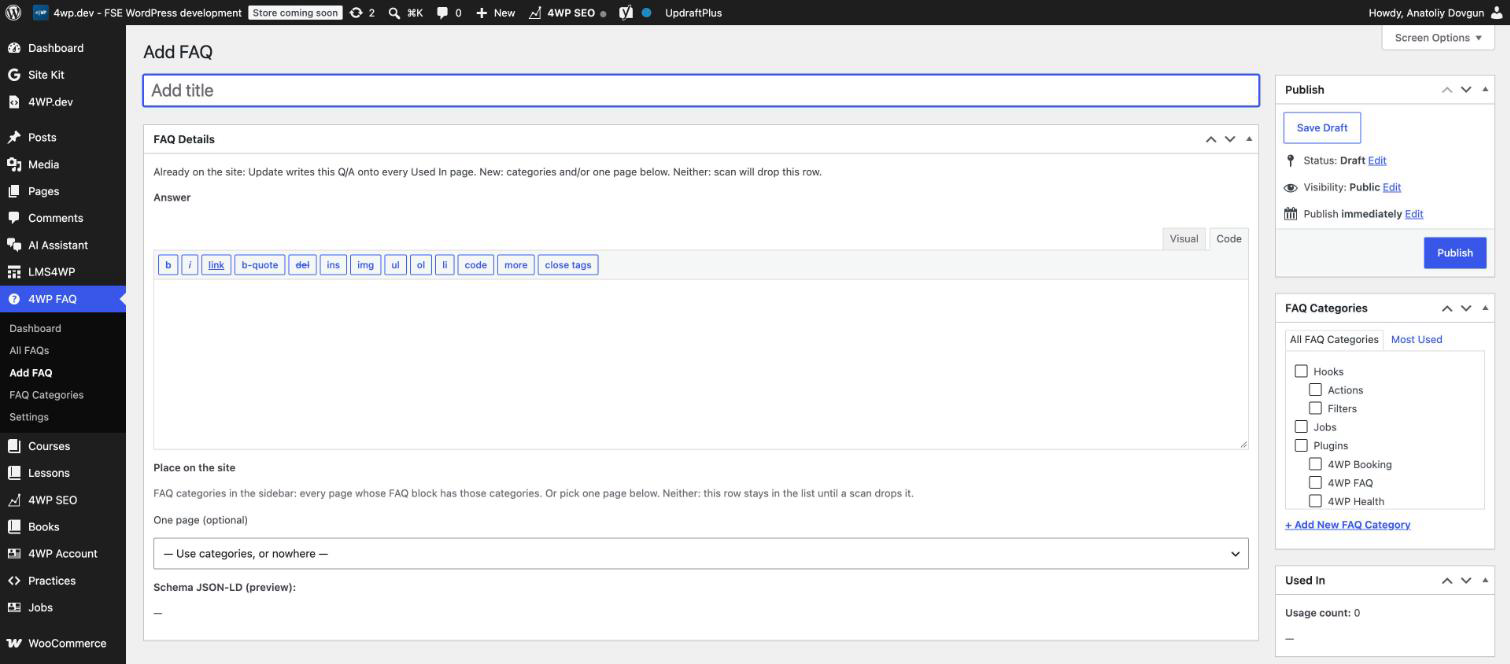Move Publish box down
Screen dimensions: 1510x664
point(1466,89)
